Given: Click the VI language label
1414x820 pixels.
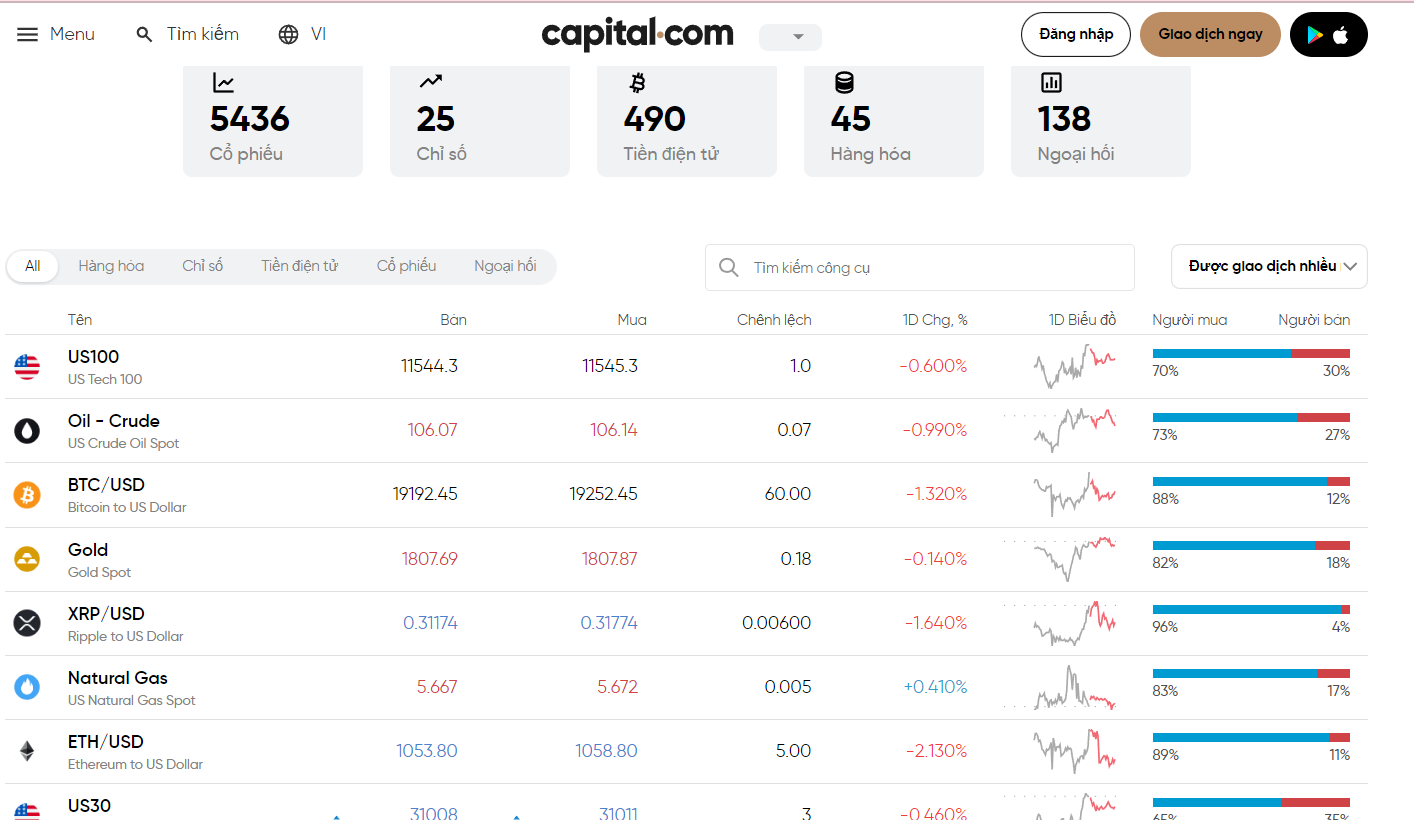Looking at the screenshot, I should pyautogui.click(x=318, y=34).
